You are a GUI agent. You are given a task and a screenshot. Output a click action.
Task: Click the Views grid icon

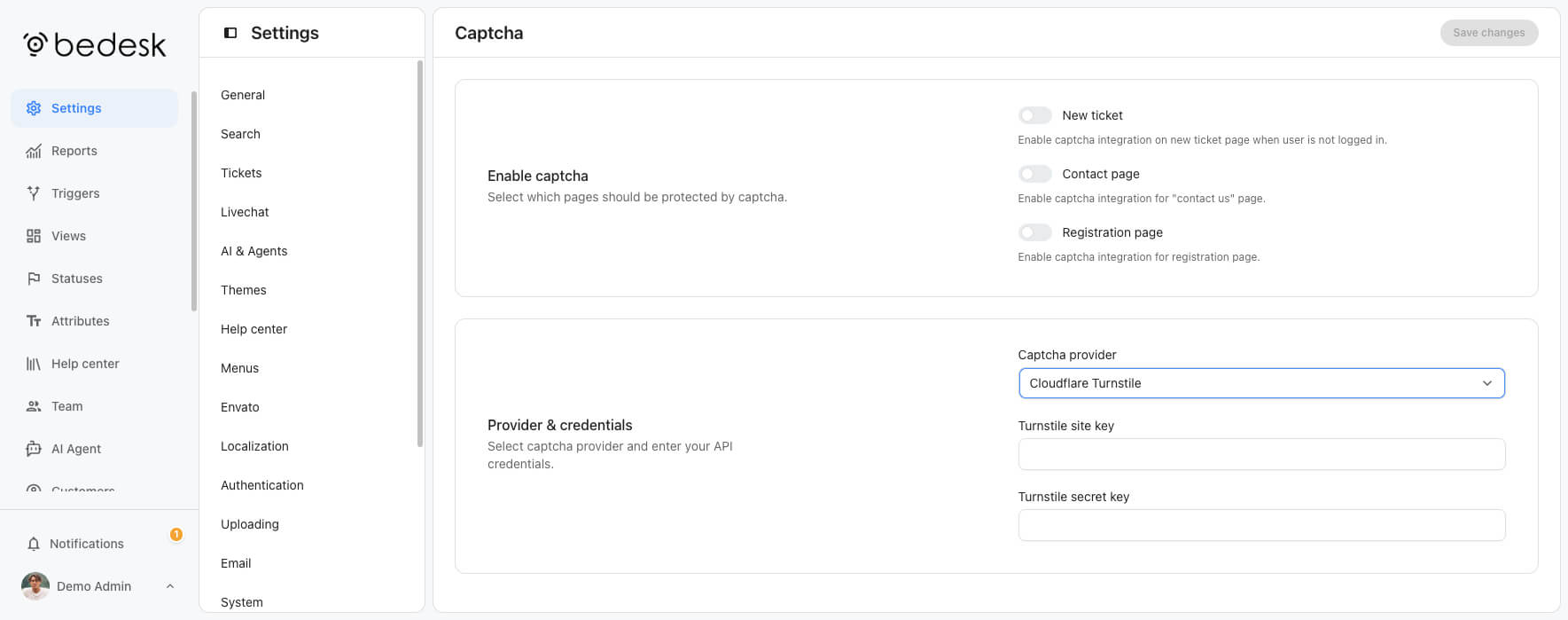click(x=34, y=236)
